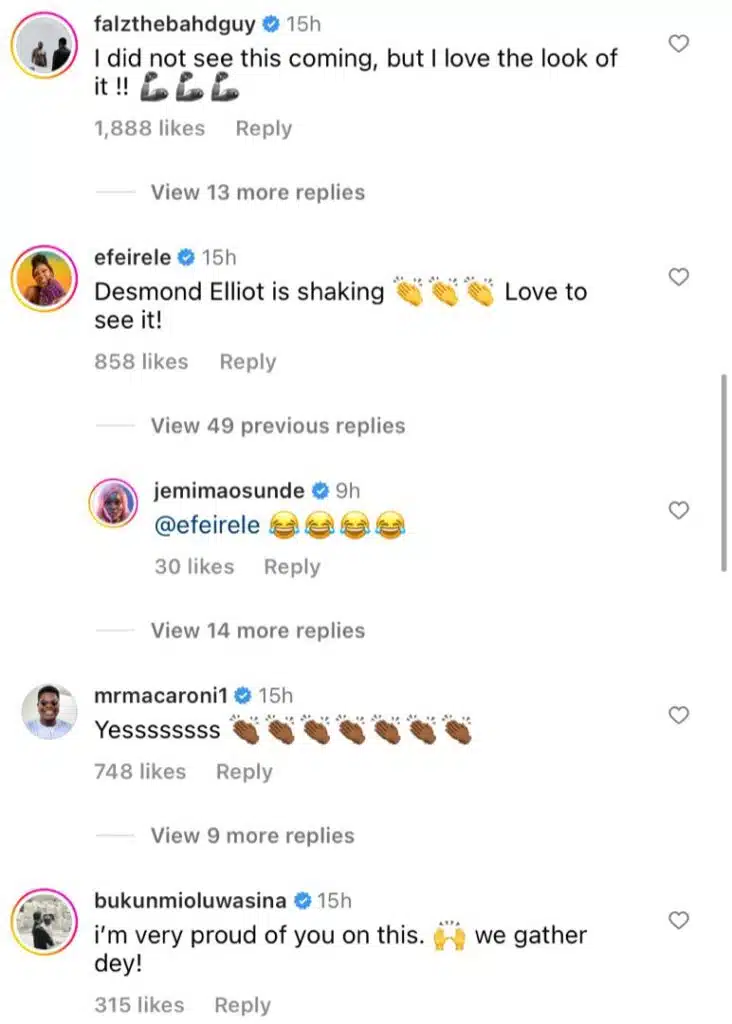Expand View 9 more replies
This screenshot has width=732, height=1024.
click(x=252, y=835)
